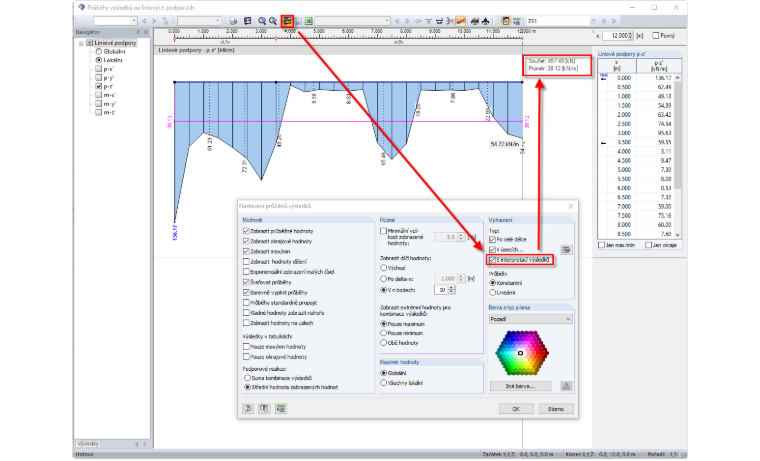The width and height of the screenshot is (760, 461).
Task: Click Storno to cancel dialog
Action: click(556, 409)
